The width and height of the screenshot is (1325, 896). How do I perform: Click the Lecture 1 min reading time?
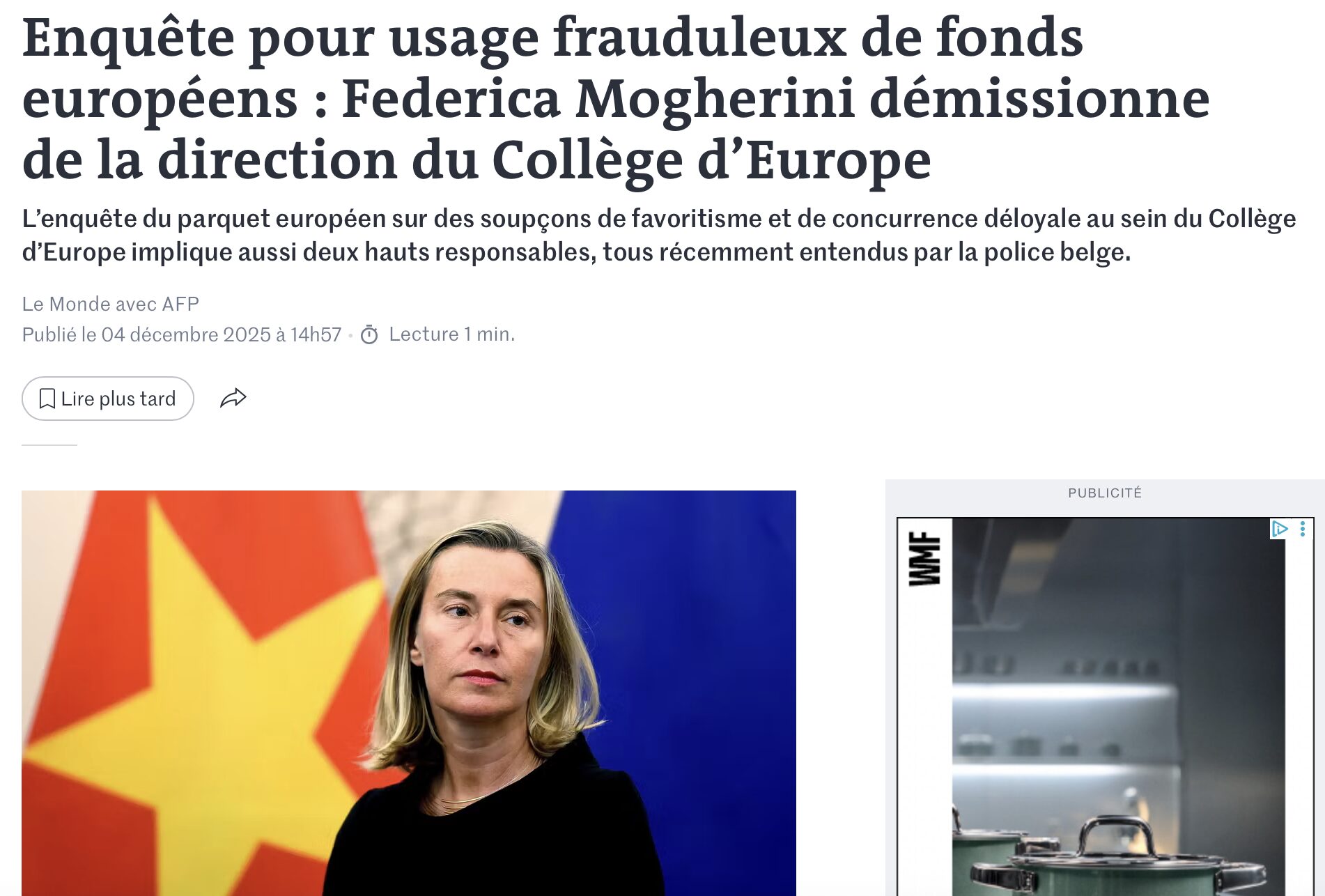tap(452, 334)
